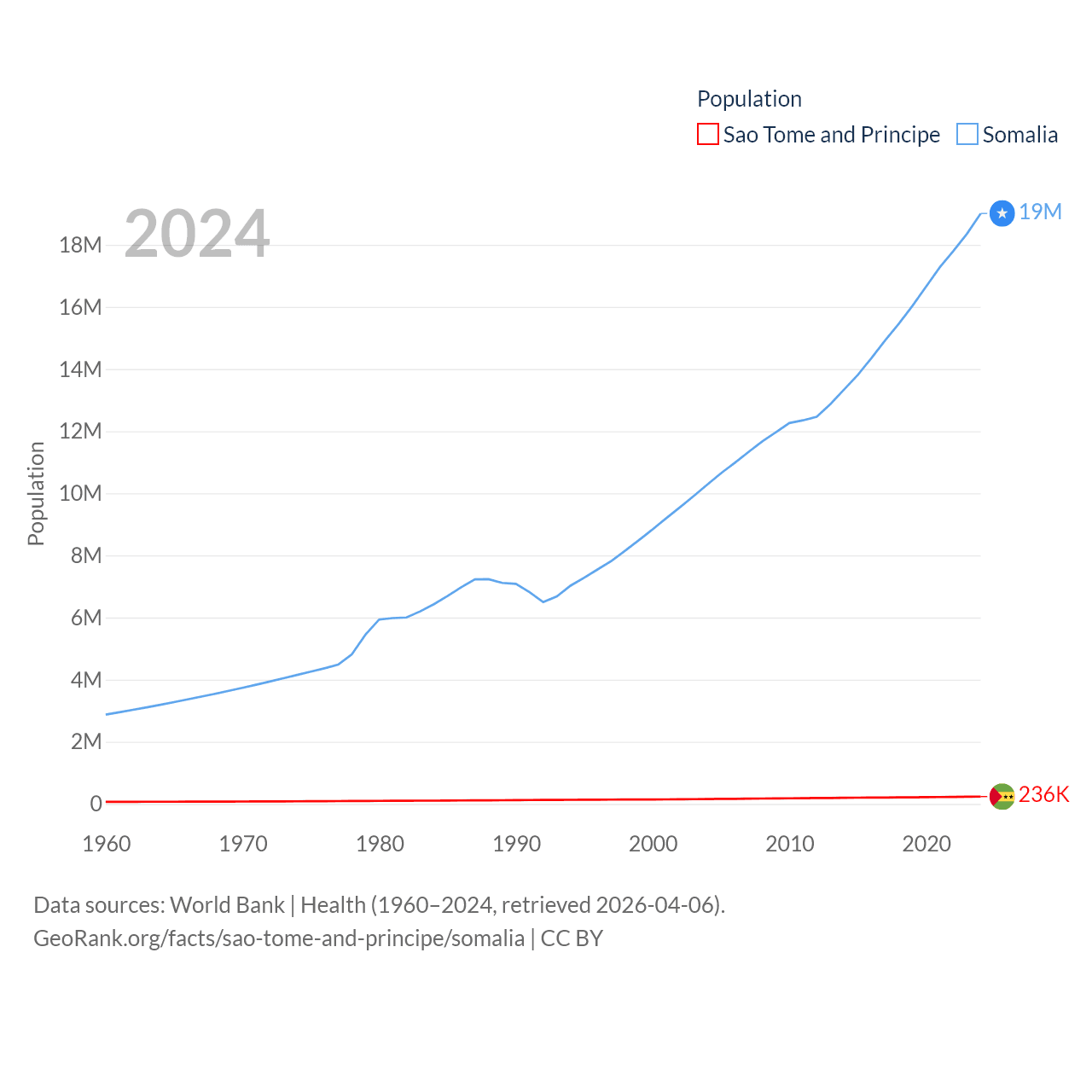Click the 2020 x-axis tick label
This screenshot has width=1092, height=1092.
click(x=926, y=844)
